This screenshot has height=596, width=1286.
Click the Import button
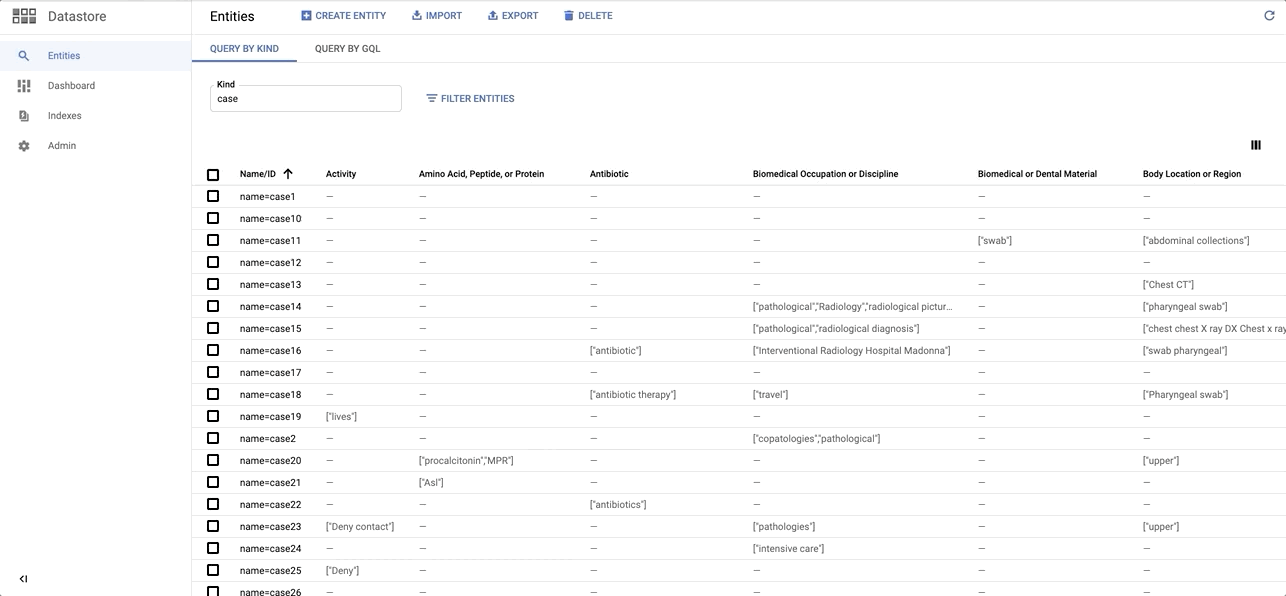point(437,16)
